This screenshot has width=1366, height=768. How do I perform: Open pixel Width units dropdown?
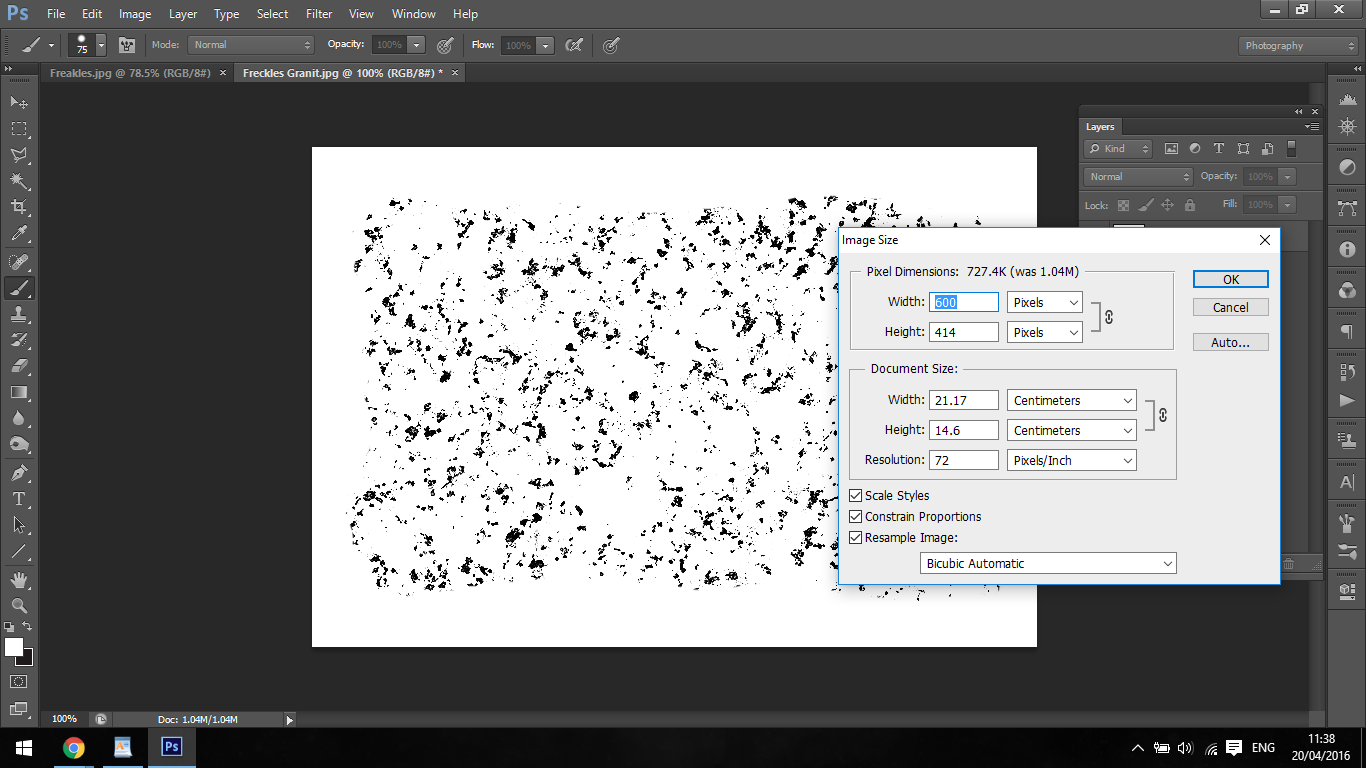point(1045,302)
